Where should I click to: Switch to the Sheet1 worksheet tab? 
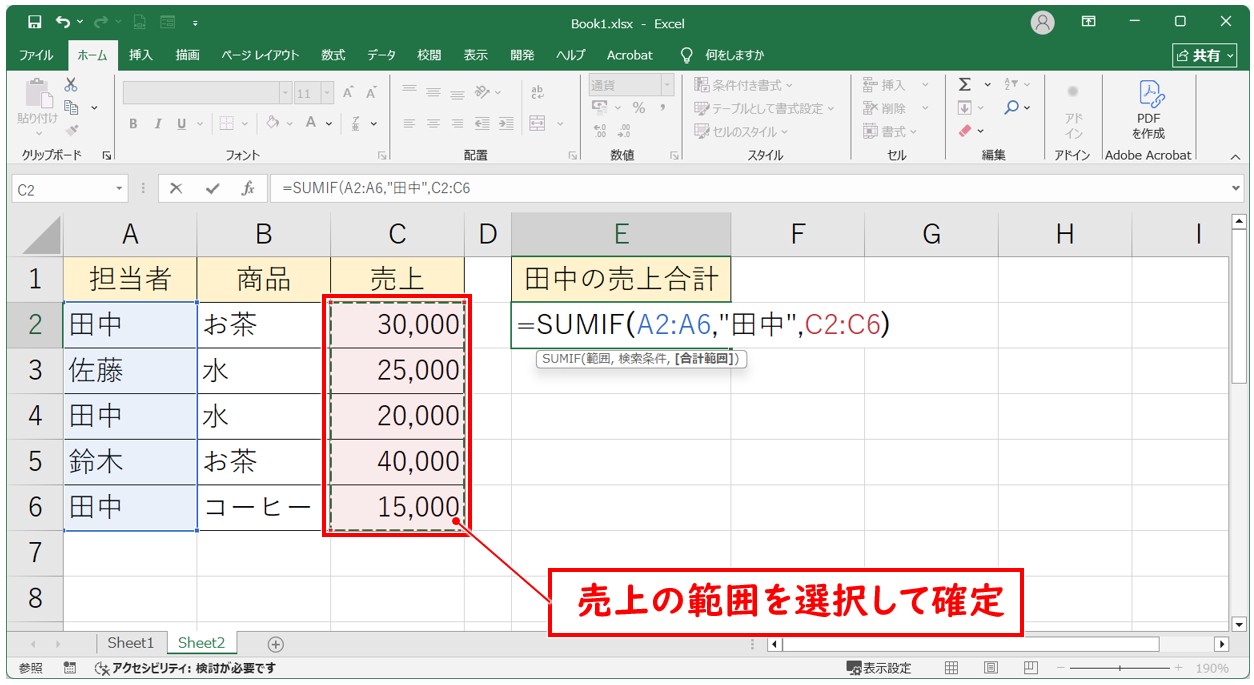[x=131, y=643]
